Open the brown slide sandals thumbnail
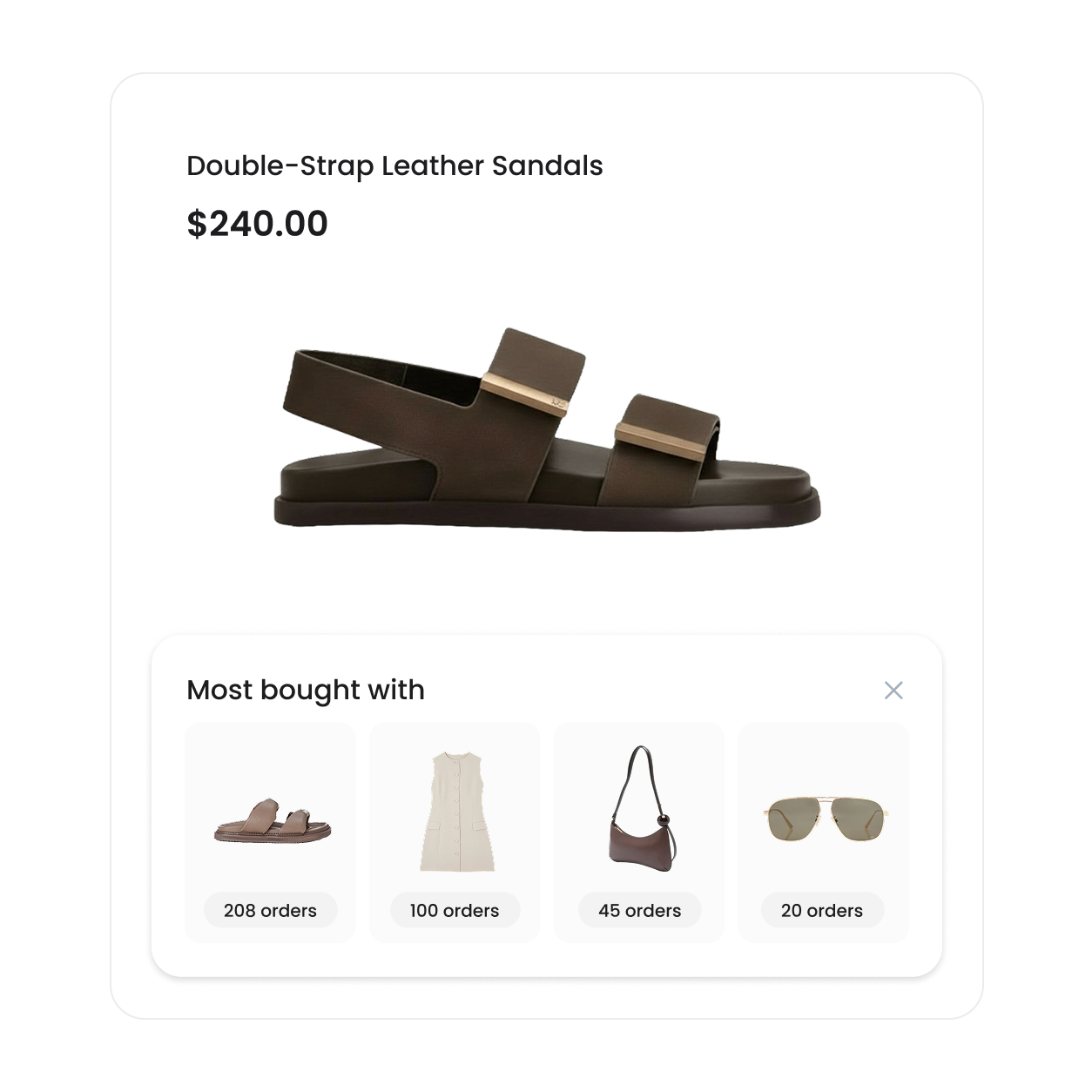 273,820
